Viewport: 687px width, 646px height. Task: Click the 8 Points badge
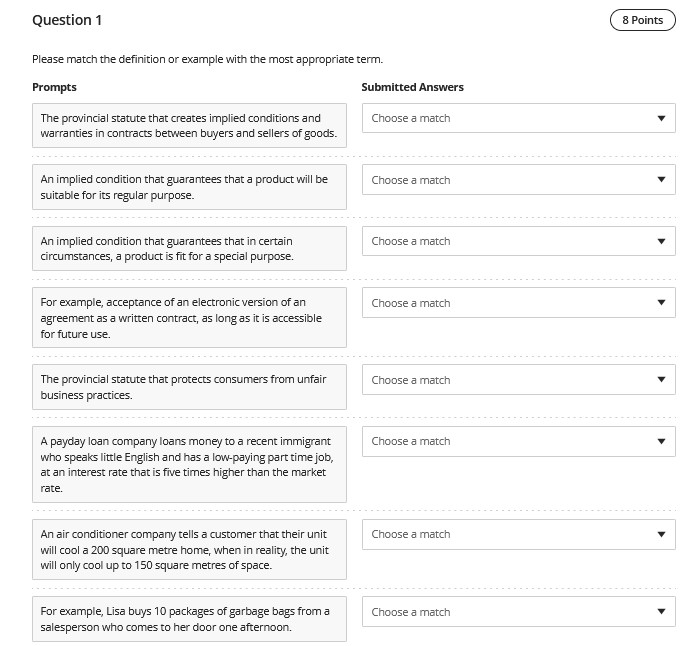(642, 20)
